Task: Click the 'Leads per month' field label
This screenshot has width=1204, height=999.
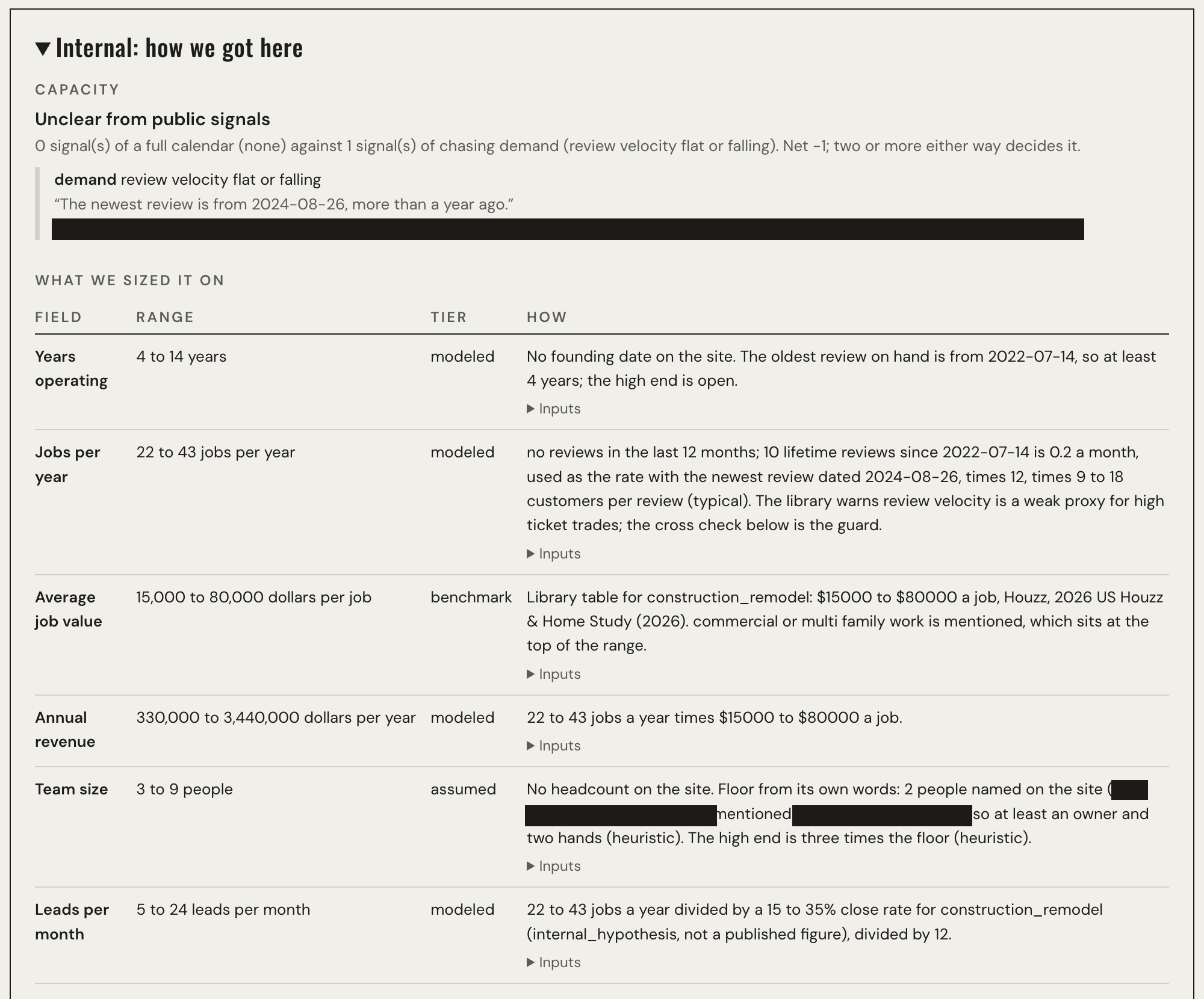Action: click(x=72, y=921)
